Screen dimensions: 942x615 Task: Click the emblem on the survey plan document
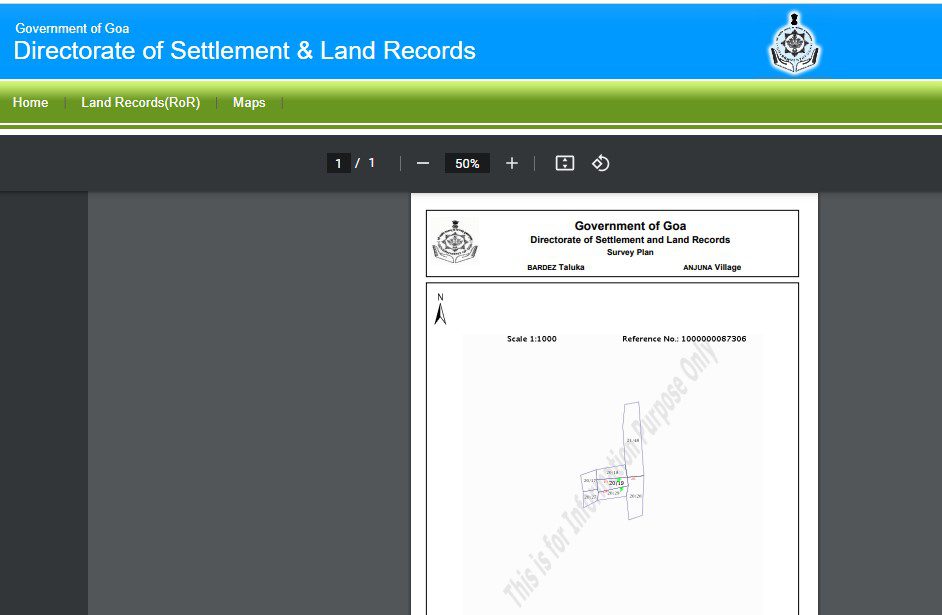pyautogui.click(x=456, y=240)
